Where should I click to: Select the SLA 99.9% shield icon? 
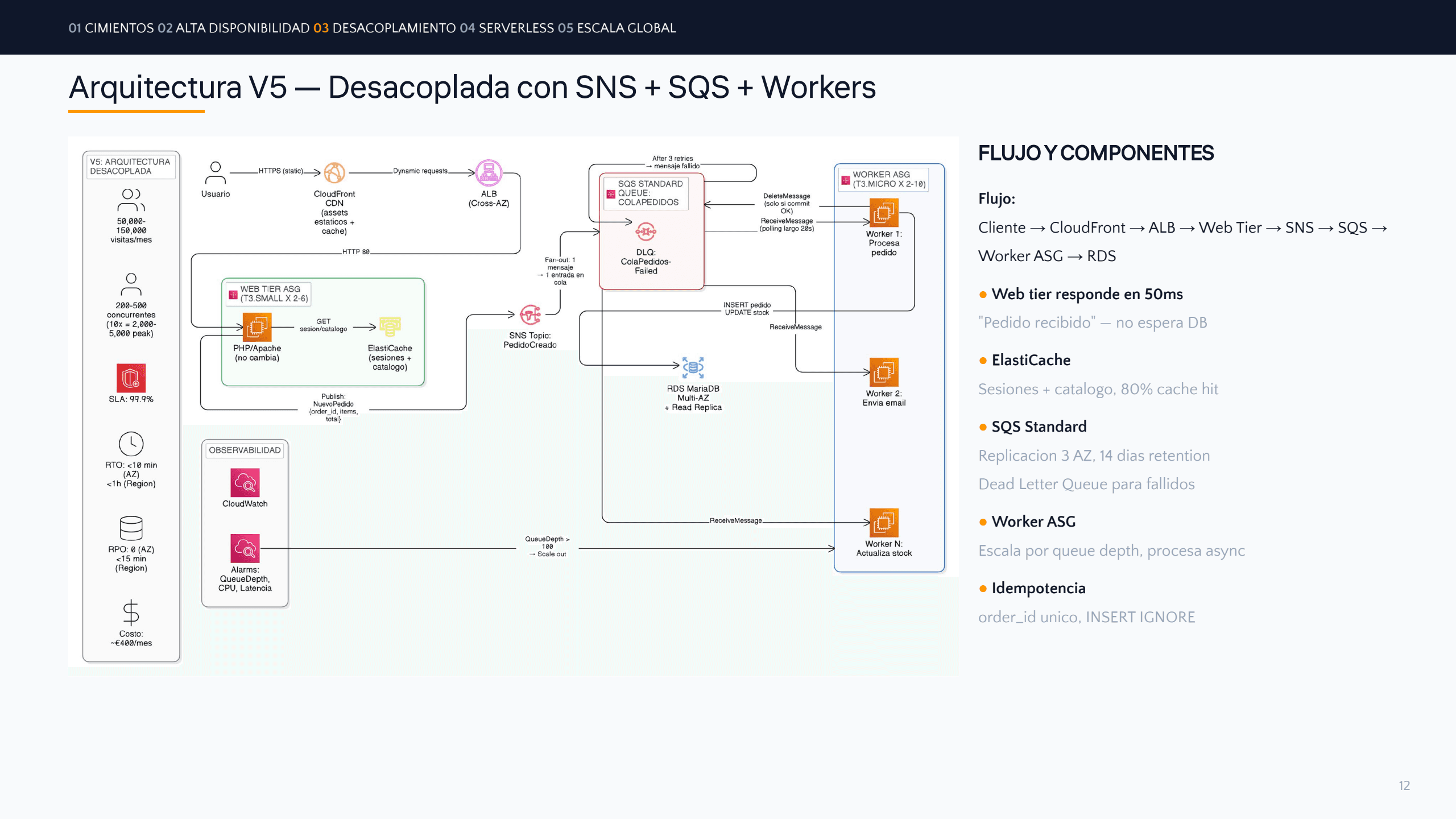[131, 378]
